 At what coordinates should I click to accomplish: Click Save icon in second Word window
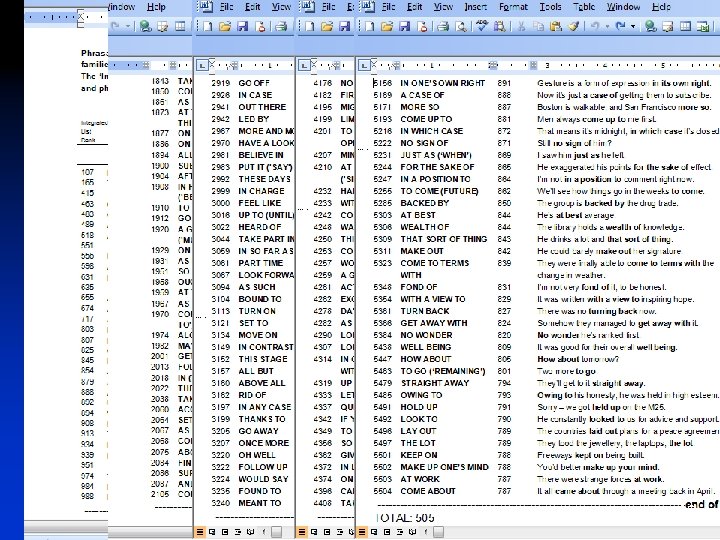(x=243, y=27)
